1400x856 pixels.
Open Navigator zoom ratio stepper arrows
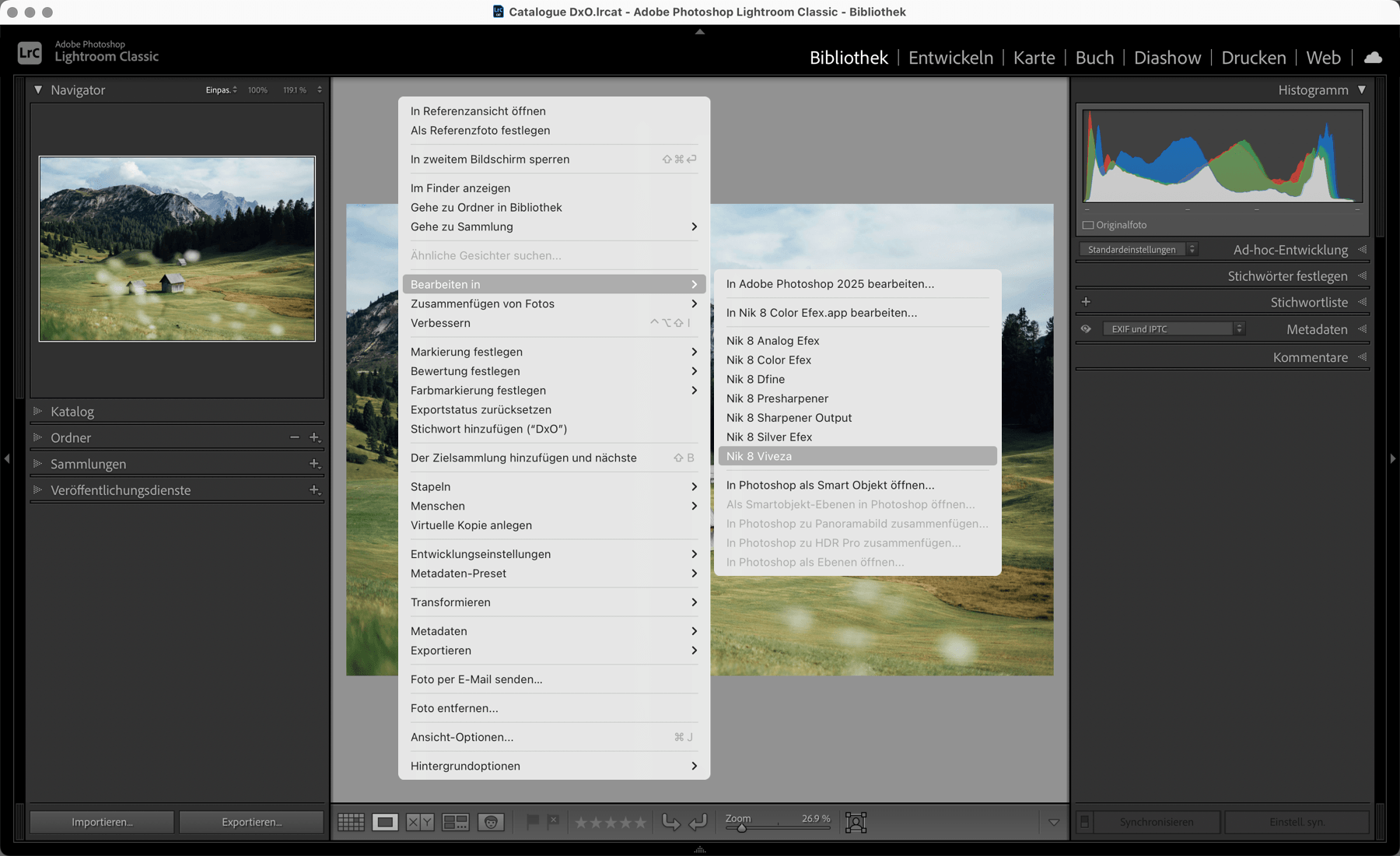tap(320, 90)
